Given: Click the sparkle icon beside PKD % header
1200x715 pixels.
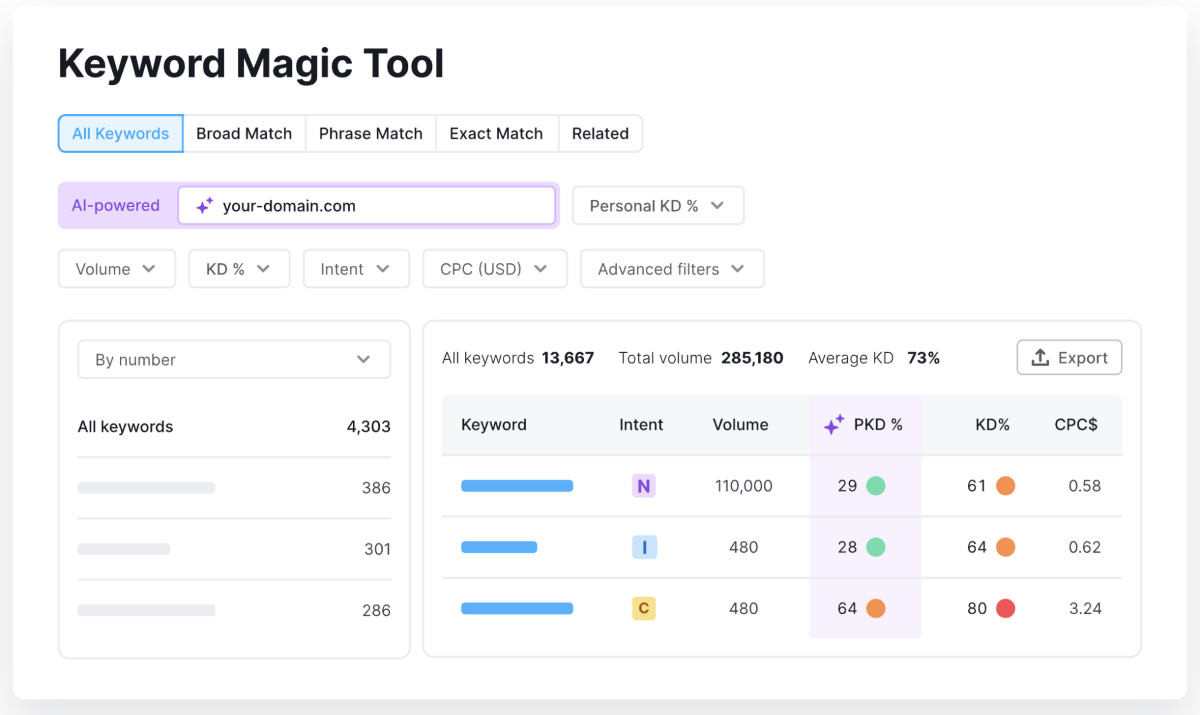Looking at the screenshot, I should (833, 424).
